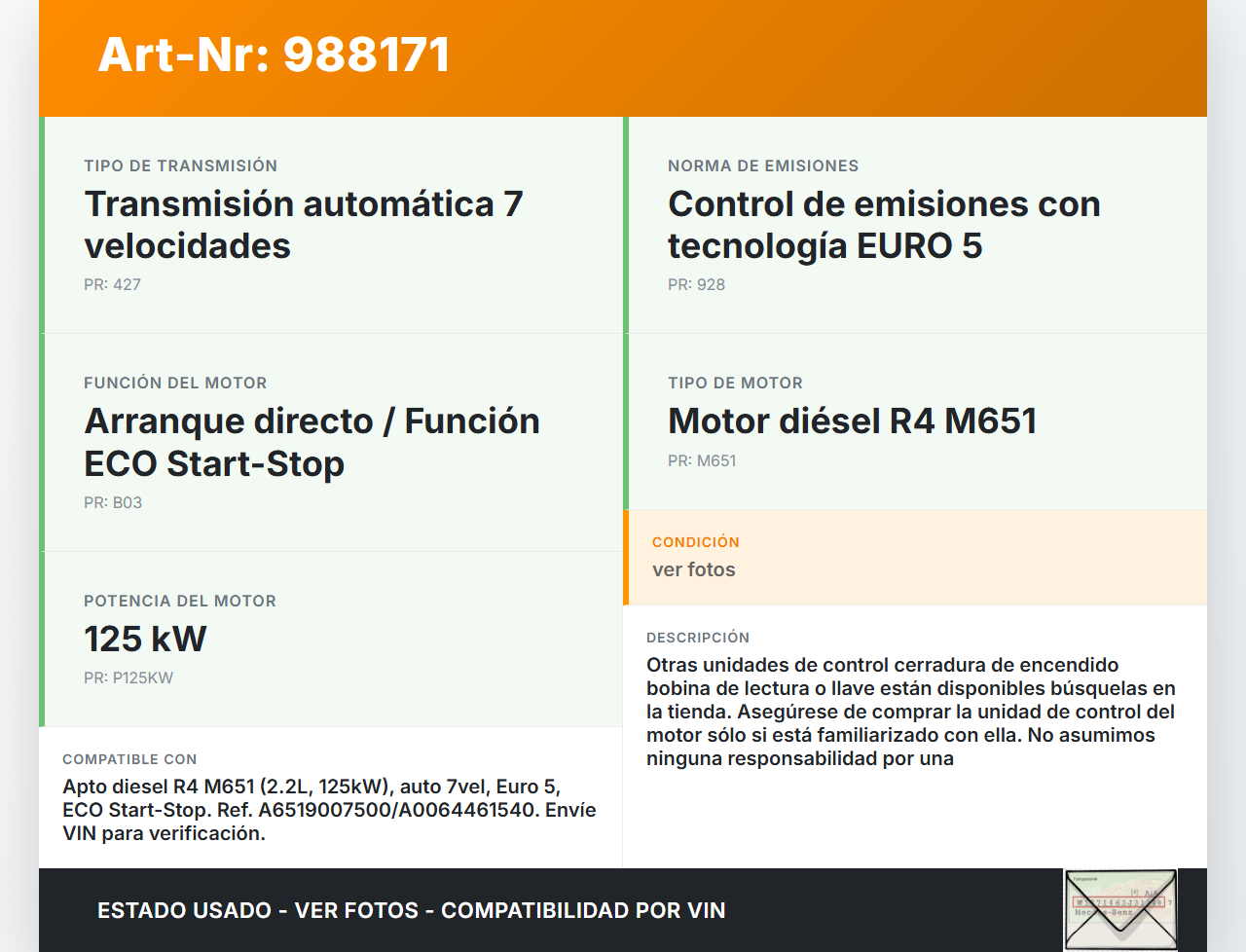This screenshot has height=952, width=1246.
Task: Click the 'COMPATIBLE CON' heading
Action: 129,758
